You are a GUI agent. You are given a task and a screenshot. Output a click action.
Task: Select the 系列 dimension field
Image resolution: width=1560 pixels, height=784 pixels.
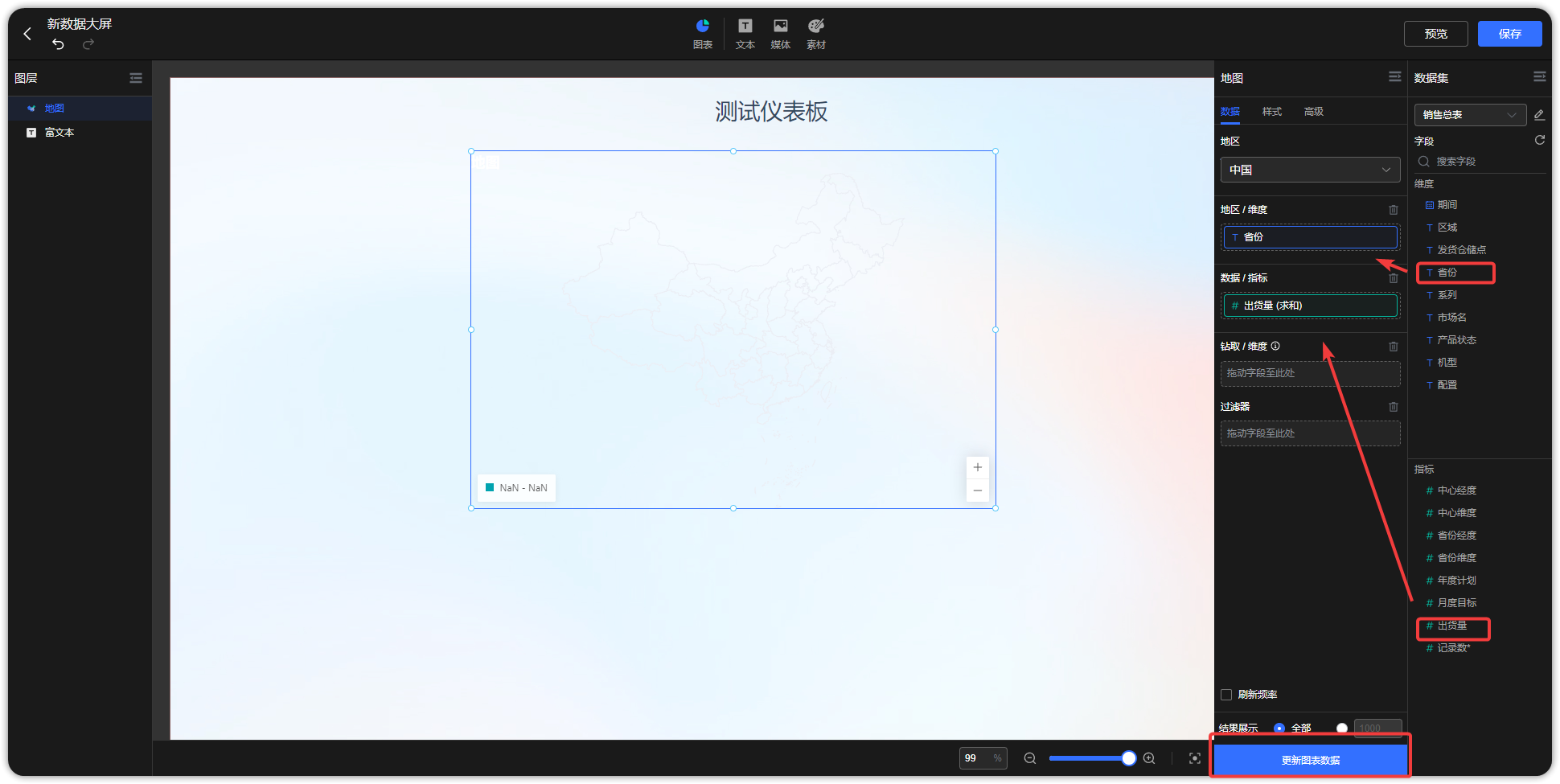(1447, 295)
